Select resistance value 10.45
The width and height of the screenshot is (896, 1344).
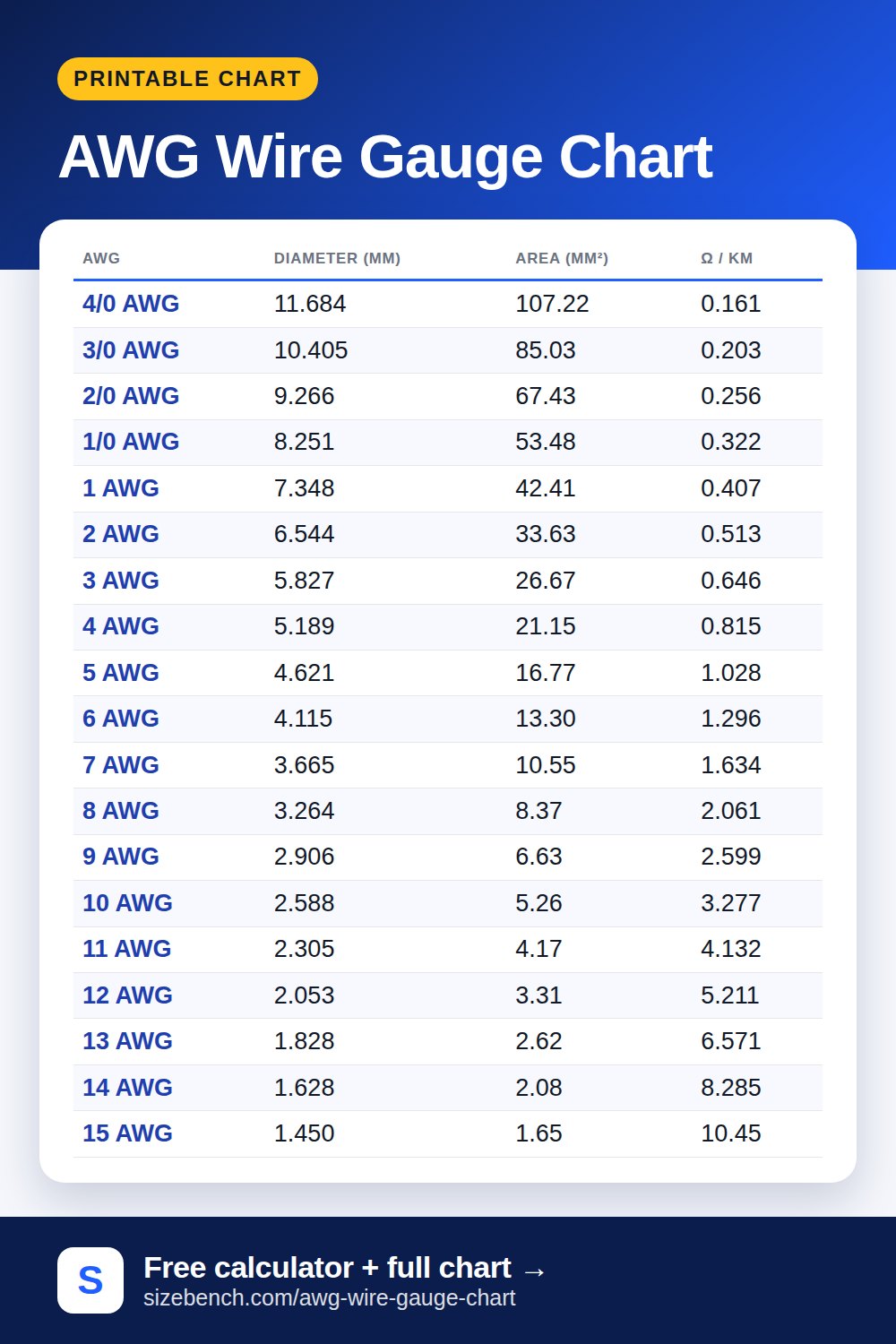[731, 1133]
